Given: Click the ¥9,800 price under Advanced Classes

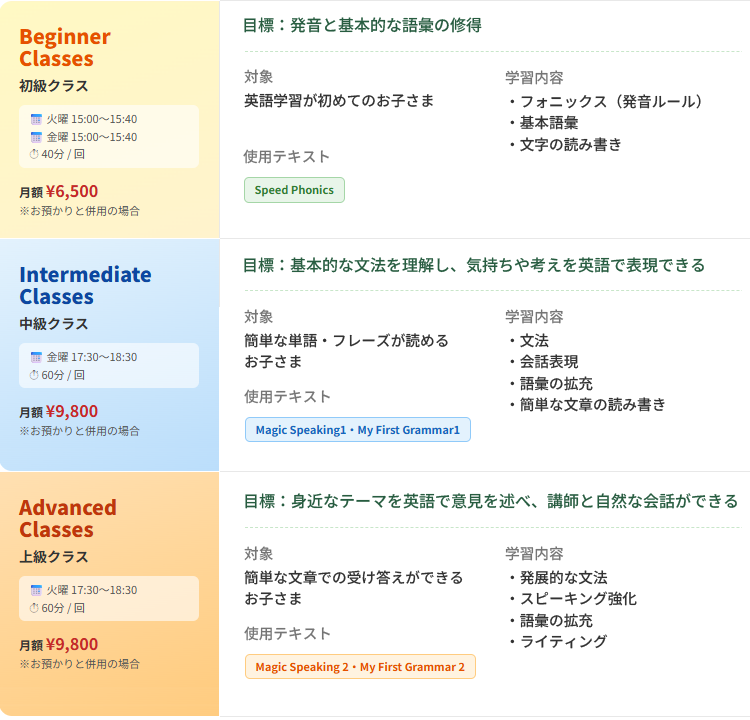Looking at the screenshot, I should [72, 644].
